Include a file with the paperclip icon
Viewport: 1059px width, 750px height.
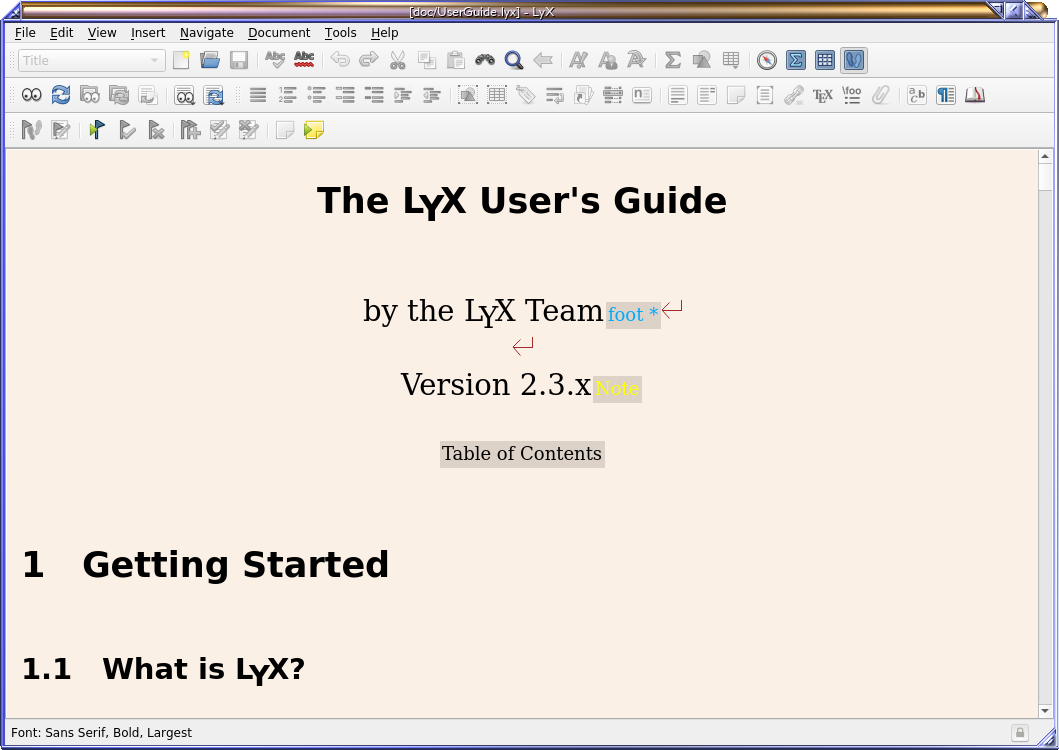[x=881, y=95]
